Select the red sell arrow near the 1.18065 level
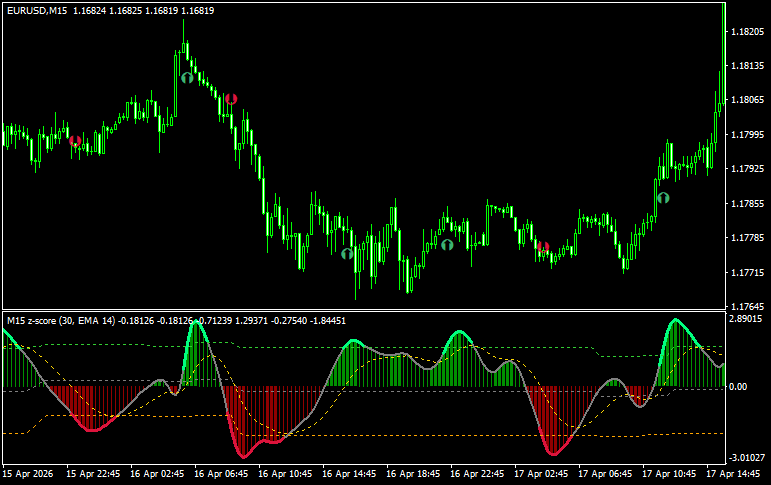This screenshot has height=485, width=771. click(x=231, y=98)
